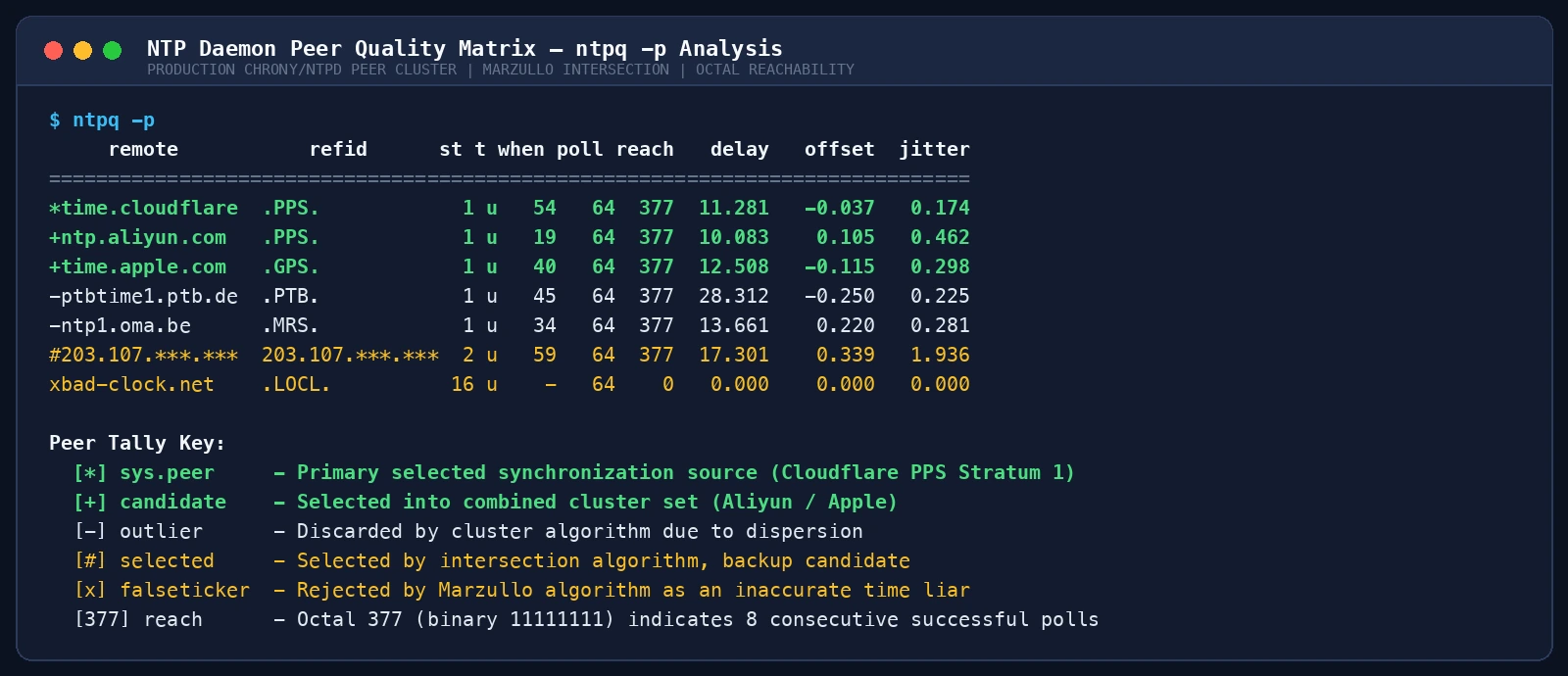Click the description Primary selected synchronization source
The width and height of the screenshot is (1568, 676).
click(x=527, y=472)
